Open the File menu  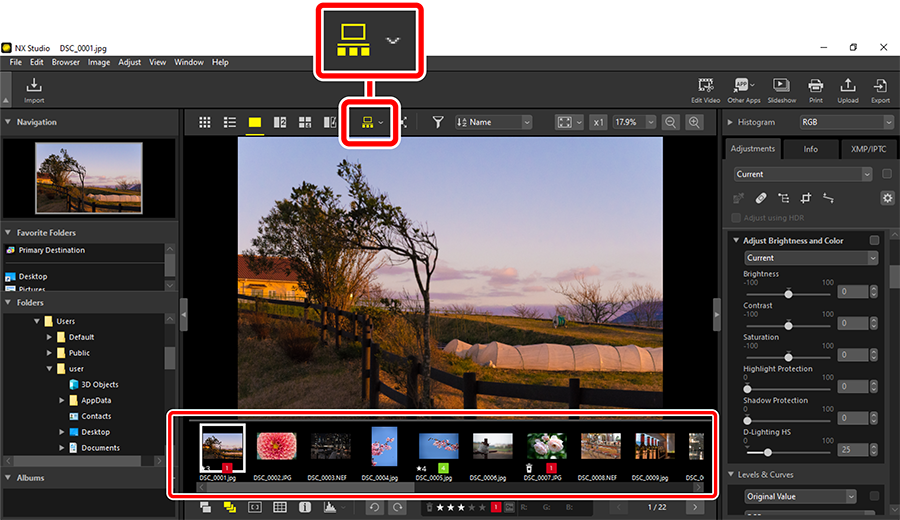click(x=15, y=62)
